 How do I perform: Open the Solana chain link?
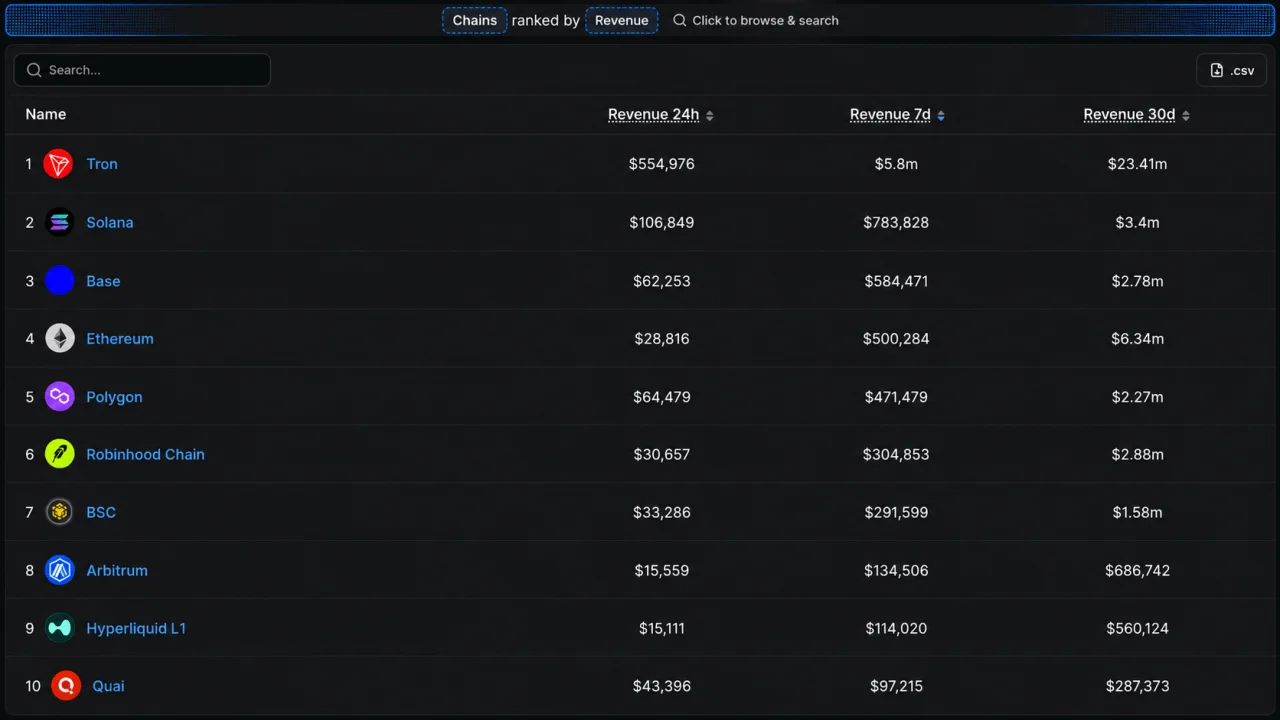tap(110, 222)
